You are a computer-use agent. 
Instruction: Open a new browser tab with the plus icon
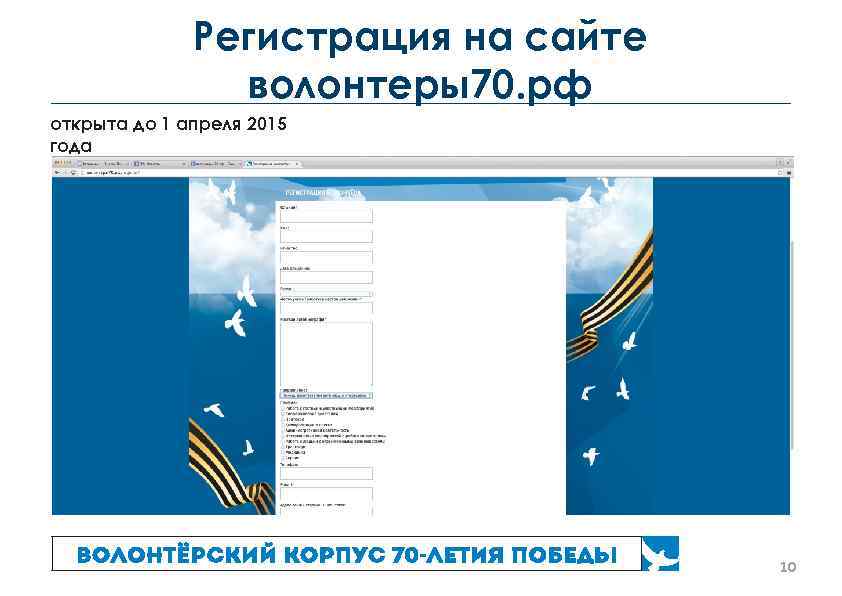[x=306, y=163]
